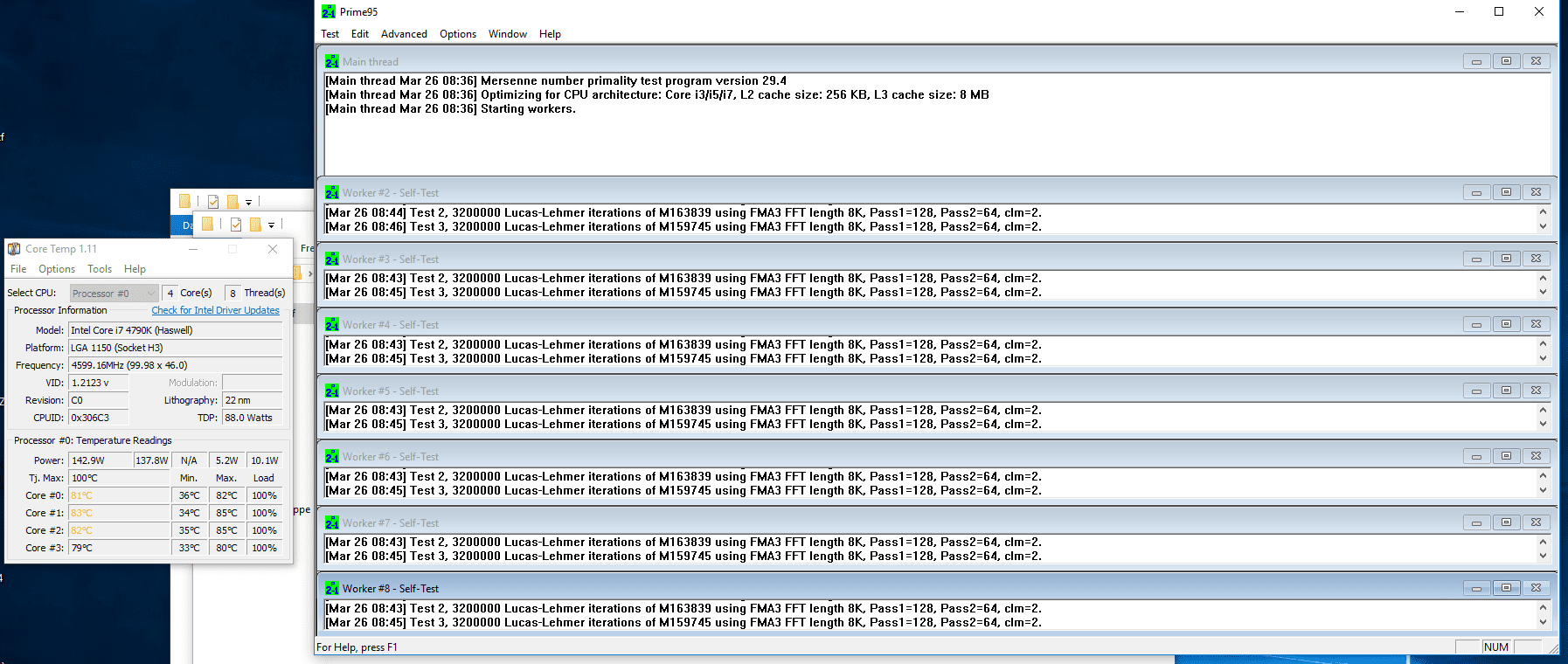This screenshot has width=1568, height=664.
Task: Click the Model field Intel Core i7 4790K
Action: click(176, 330)
